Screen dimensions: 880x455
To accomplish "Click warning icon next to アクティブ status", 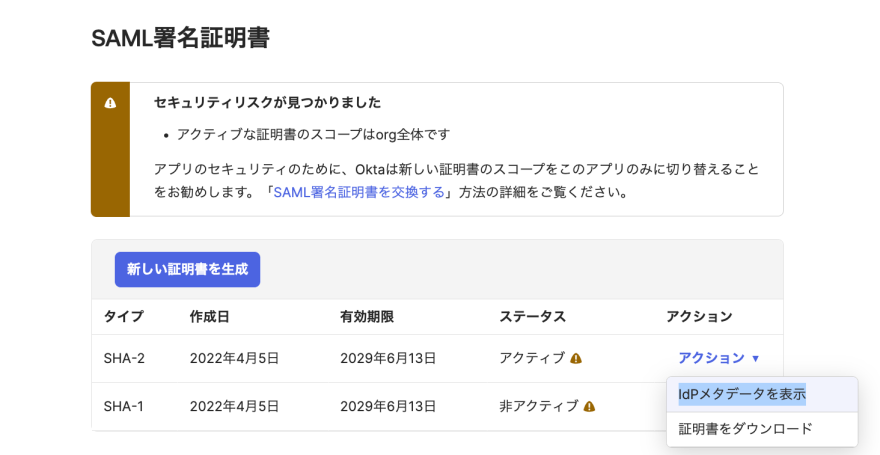I will [x=576, y=358].
